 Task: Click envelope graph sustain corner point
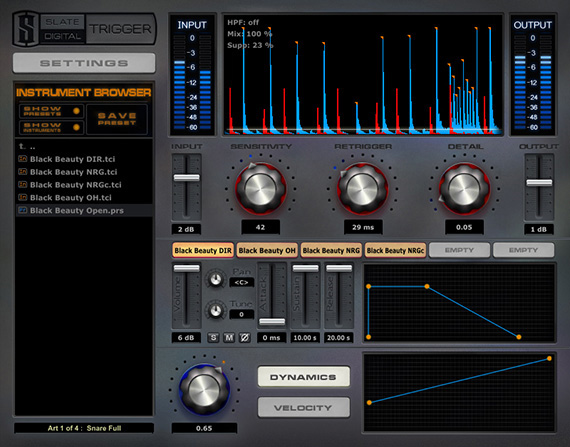pyautogui.click(x=427, y=287)
